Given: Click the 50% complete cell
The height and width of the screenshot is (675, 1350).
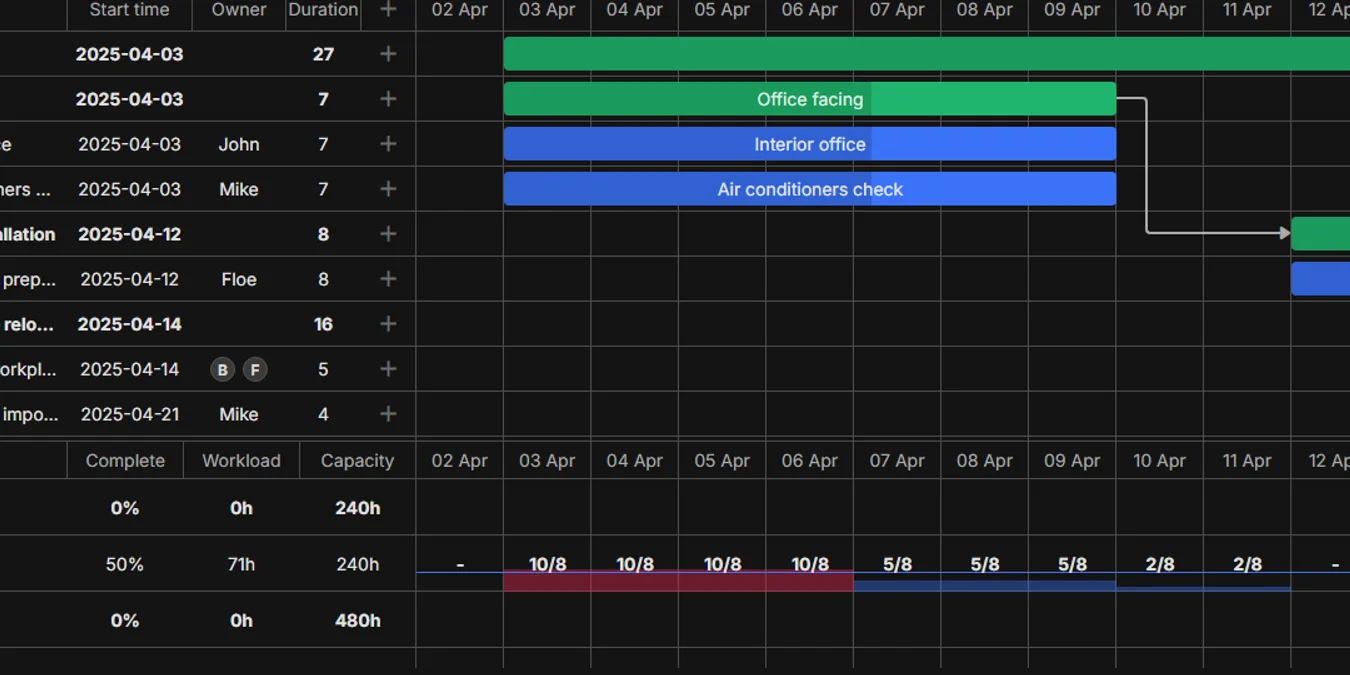Looking at the screenshot, I should [x=125, y=564].
